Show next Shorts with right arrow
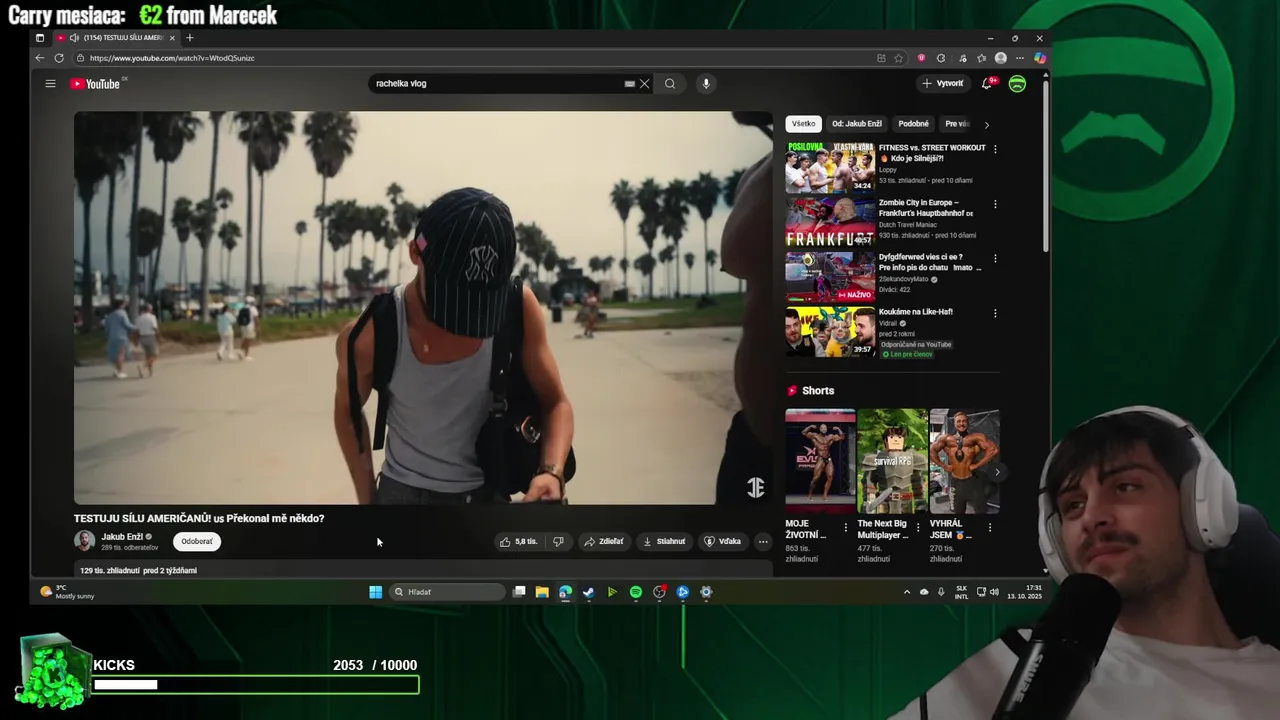The width and height of the screenshot is (1280, 720). click(x=997, y=472)
